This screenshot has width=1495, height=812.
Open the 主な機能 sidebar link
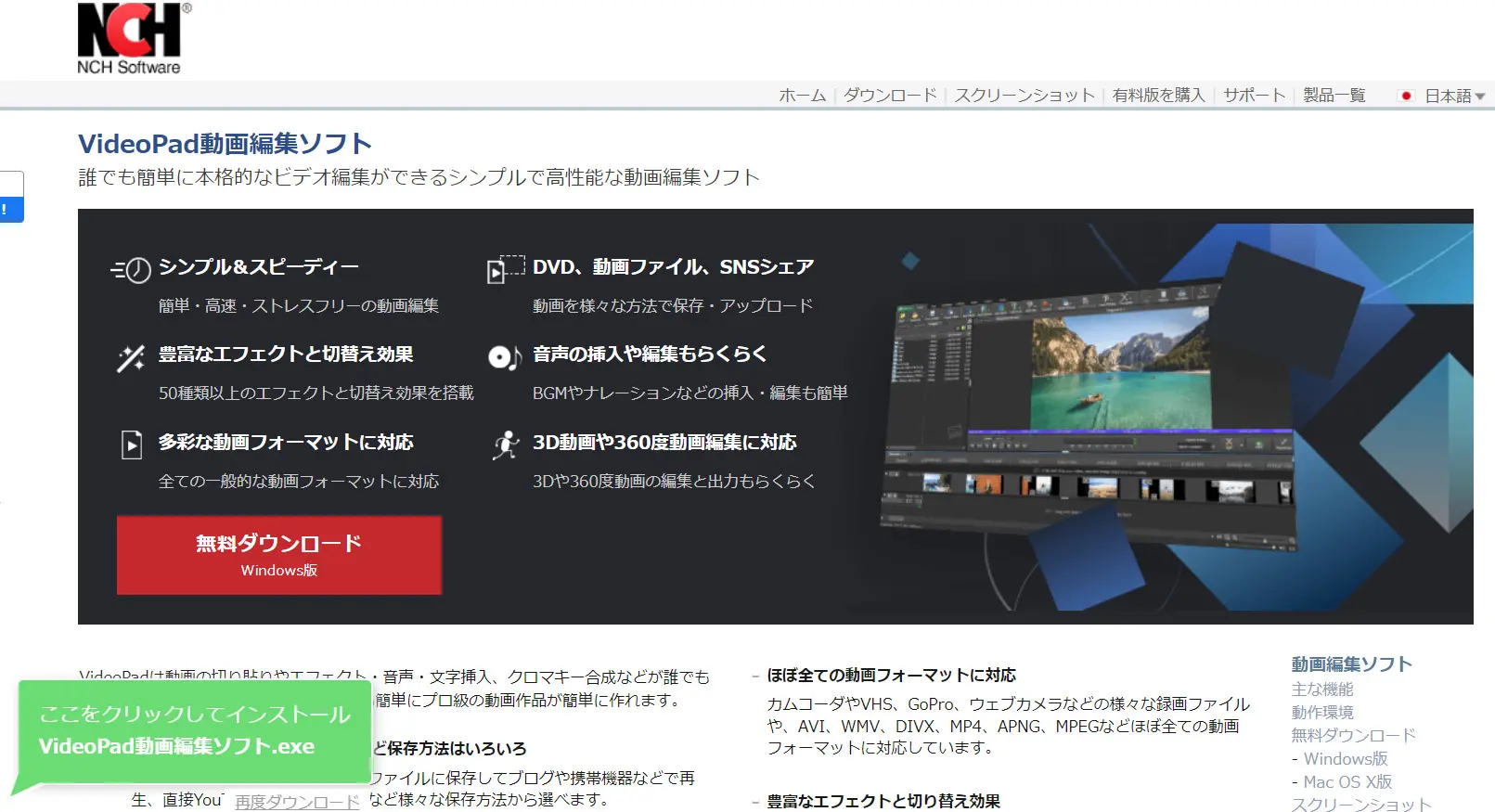(1322, 690)
